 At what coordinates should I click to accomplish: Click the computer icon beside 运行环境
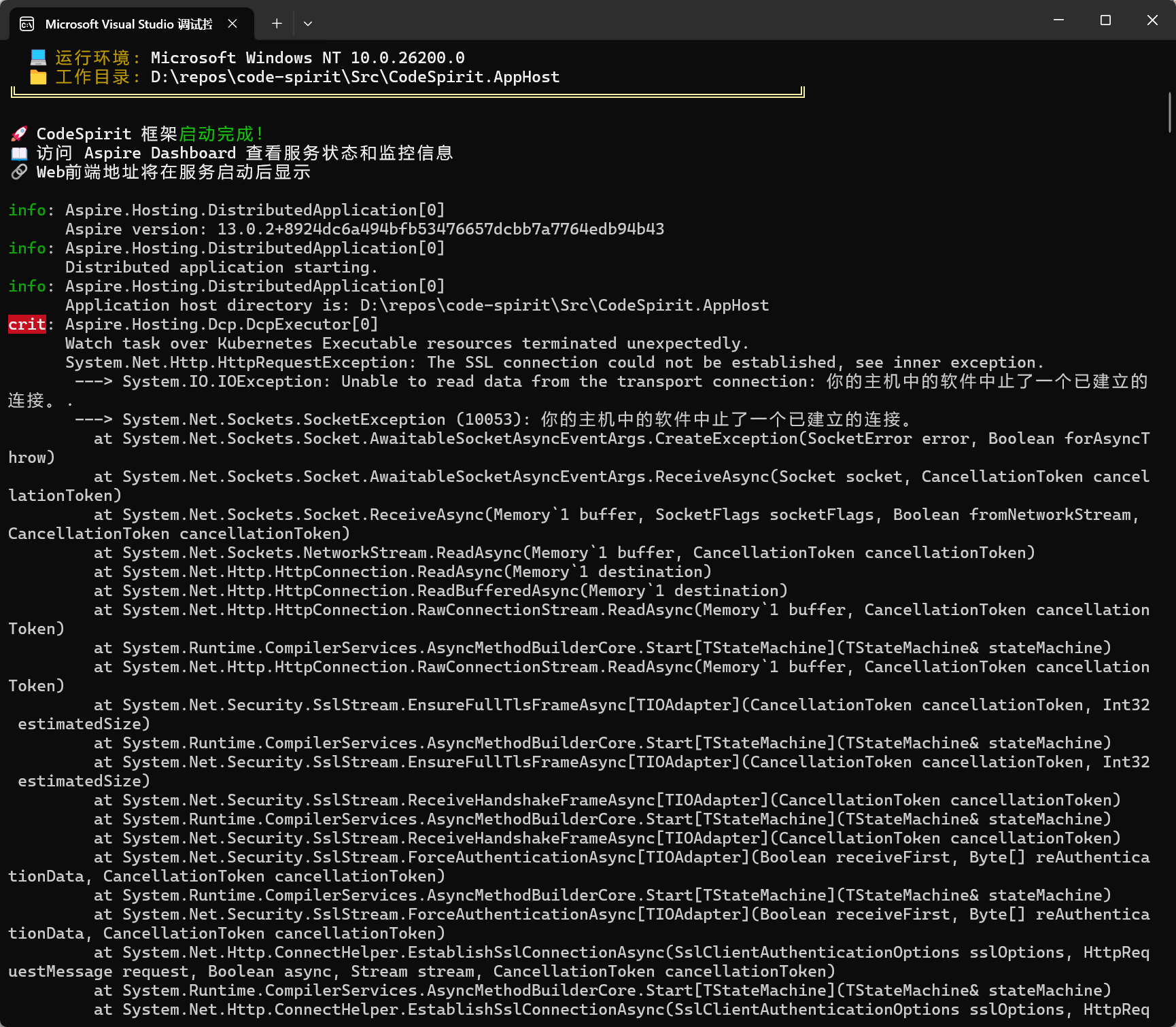click(x=38, y=57)
